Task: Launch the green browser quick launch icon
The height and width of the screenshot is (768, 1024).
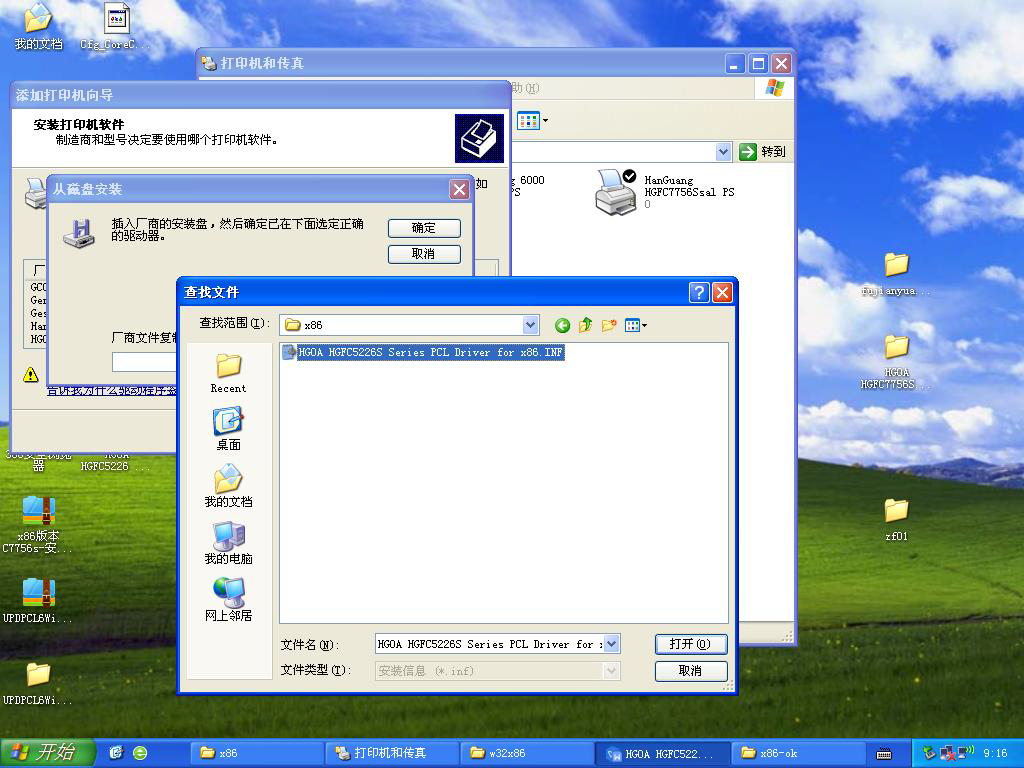Action: click(x=140, y=753)
